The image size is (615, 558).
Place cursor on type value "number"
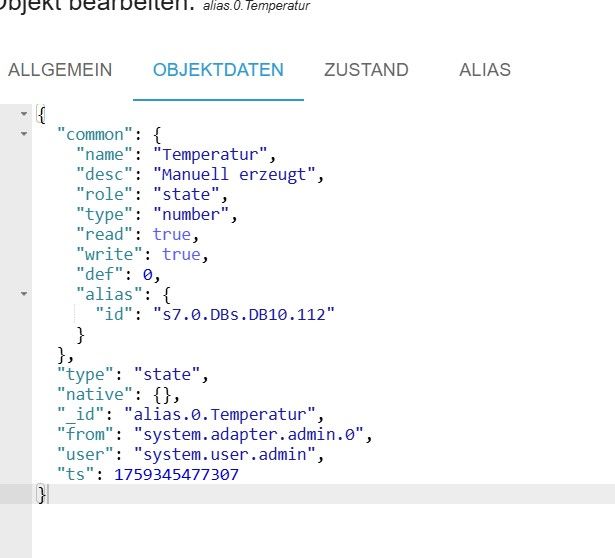tap(194, 214)
